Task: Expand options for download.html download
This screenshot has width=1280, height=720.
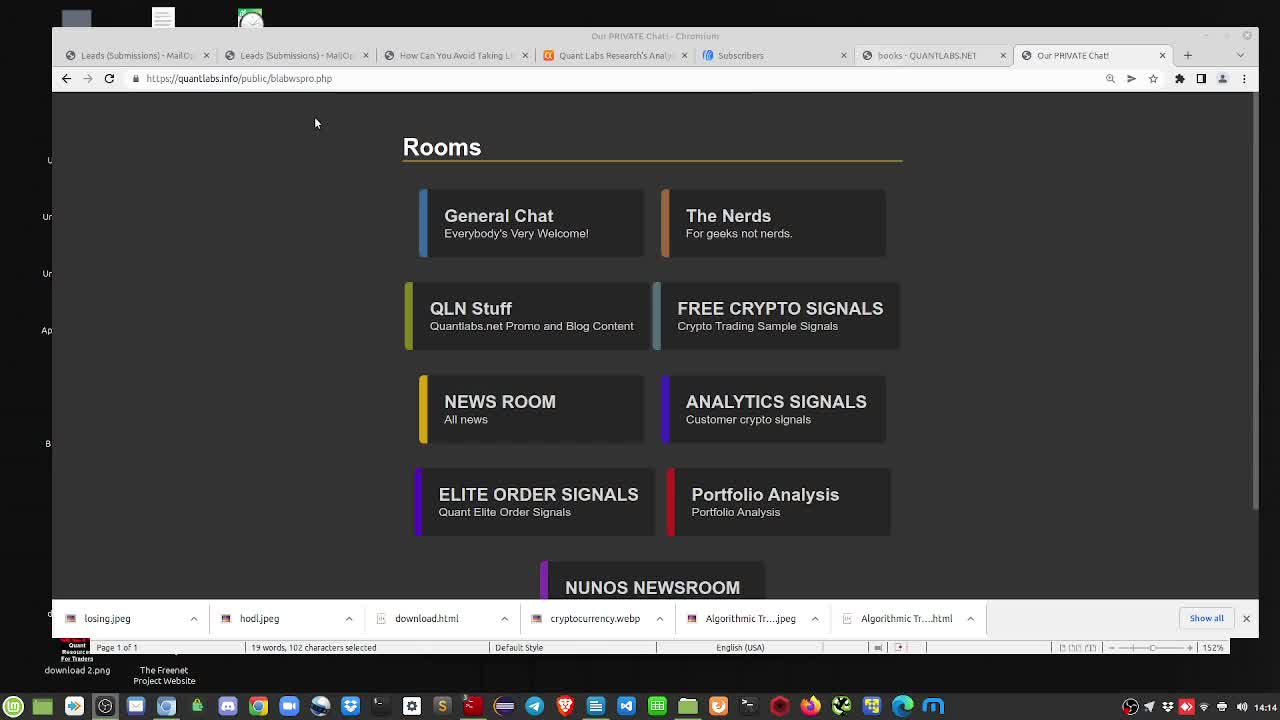Action: [x=504, y=618]
